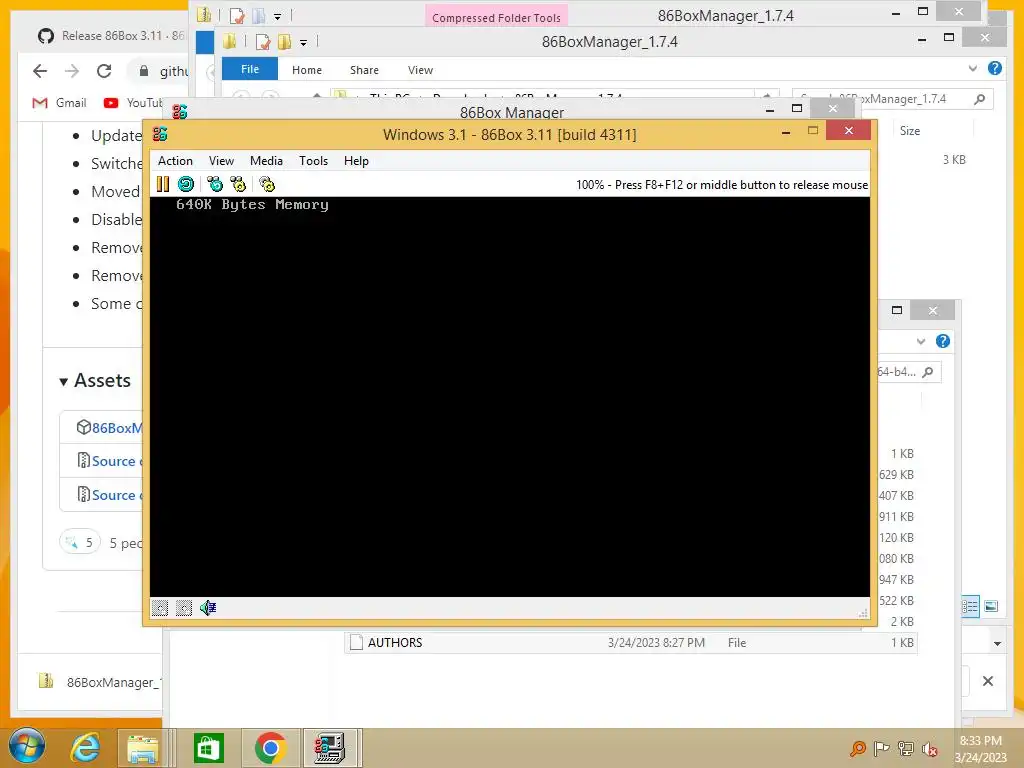
Task: Open quick access dropdown in back Explorer window
Action: (x=278, y=16)
